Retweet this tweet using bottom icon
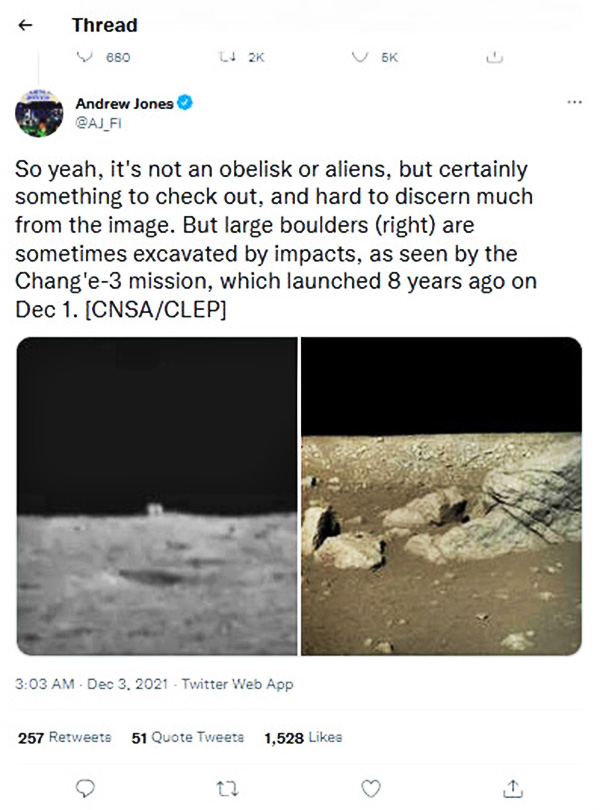The width and height of the screenshot is (600, 810). [x=226, y=787]
